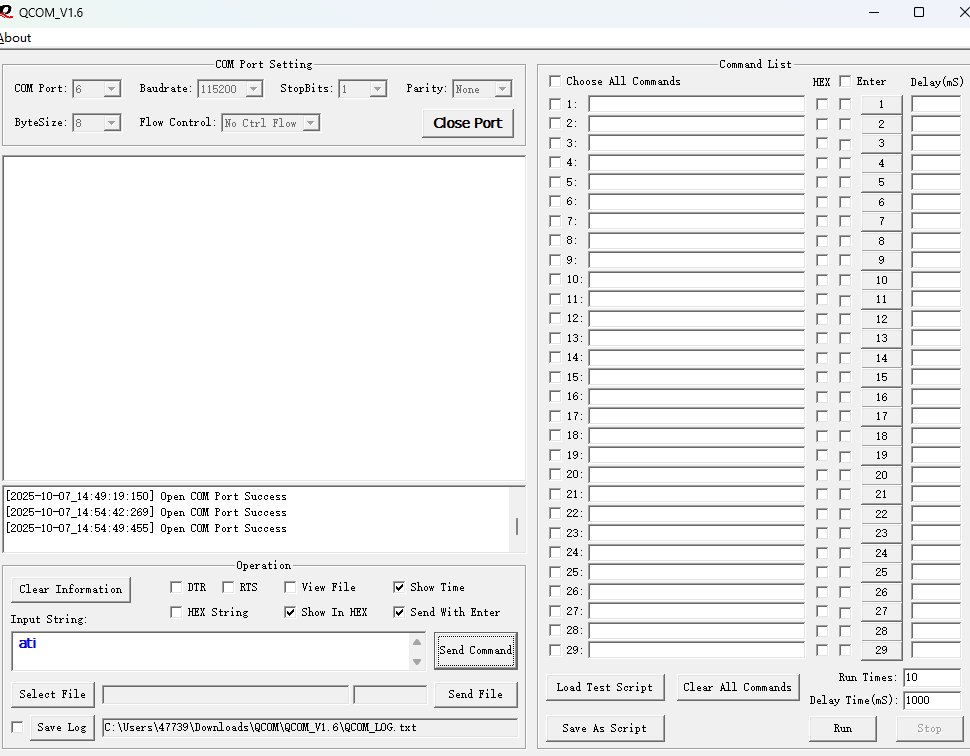Open the About menu
Viewport: 970px width, 756px height.
coord(16,38)
